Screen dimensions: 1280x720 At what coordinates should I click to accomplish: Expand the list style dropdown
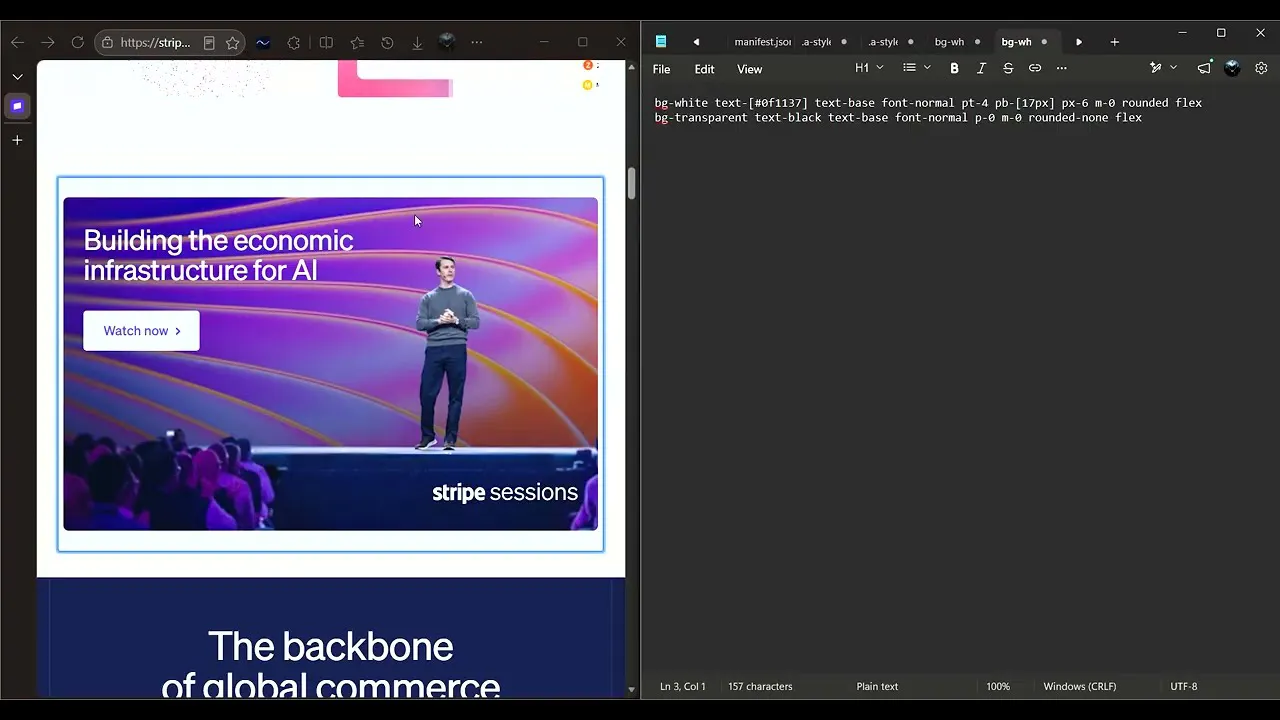917,68
